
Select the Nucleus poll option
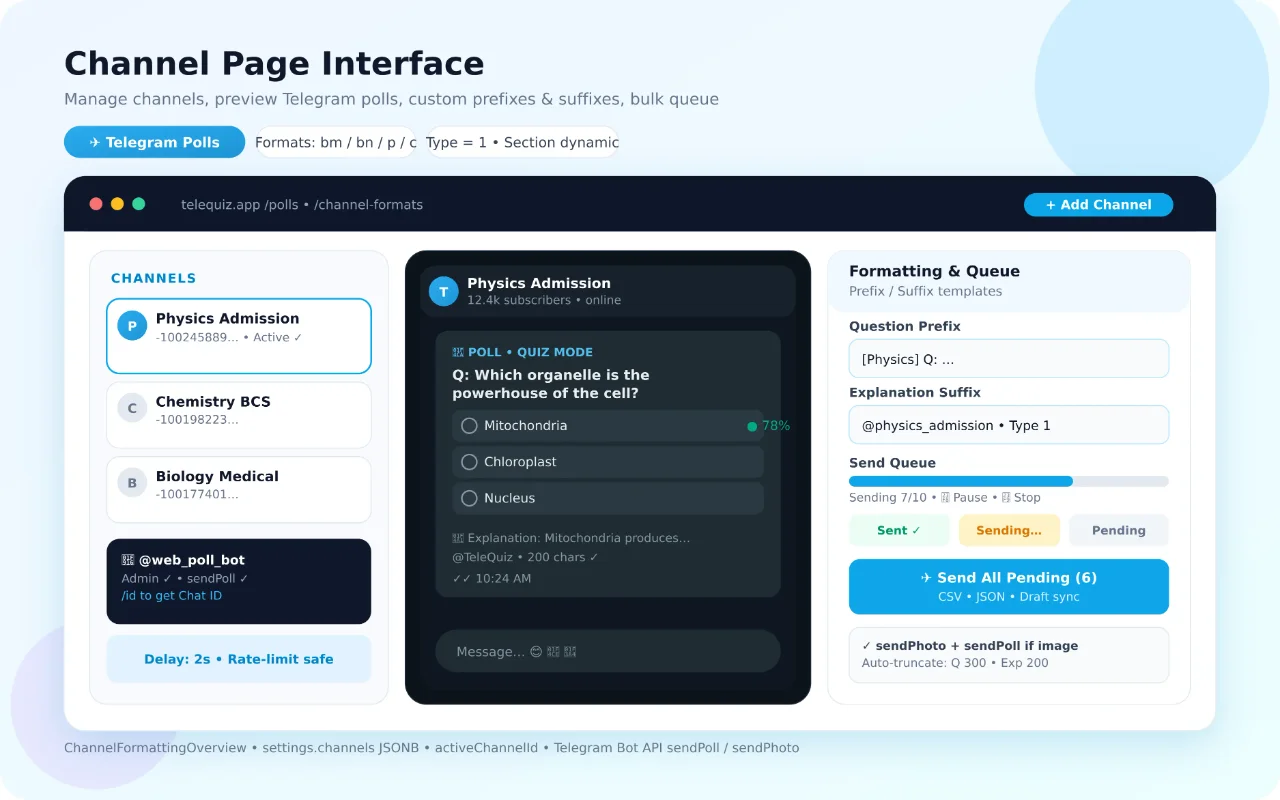pos(608,498)
